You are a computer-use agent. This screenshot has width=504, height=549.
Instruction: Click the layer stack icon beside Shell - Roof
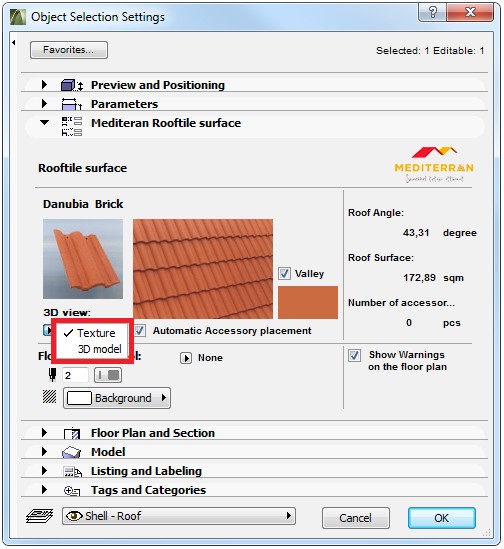(40, 516)
